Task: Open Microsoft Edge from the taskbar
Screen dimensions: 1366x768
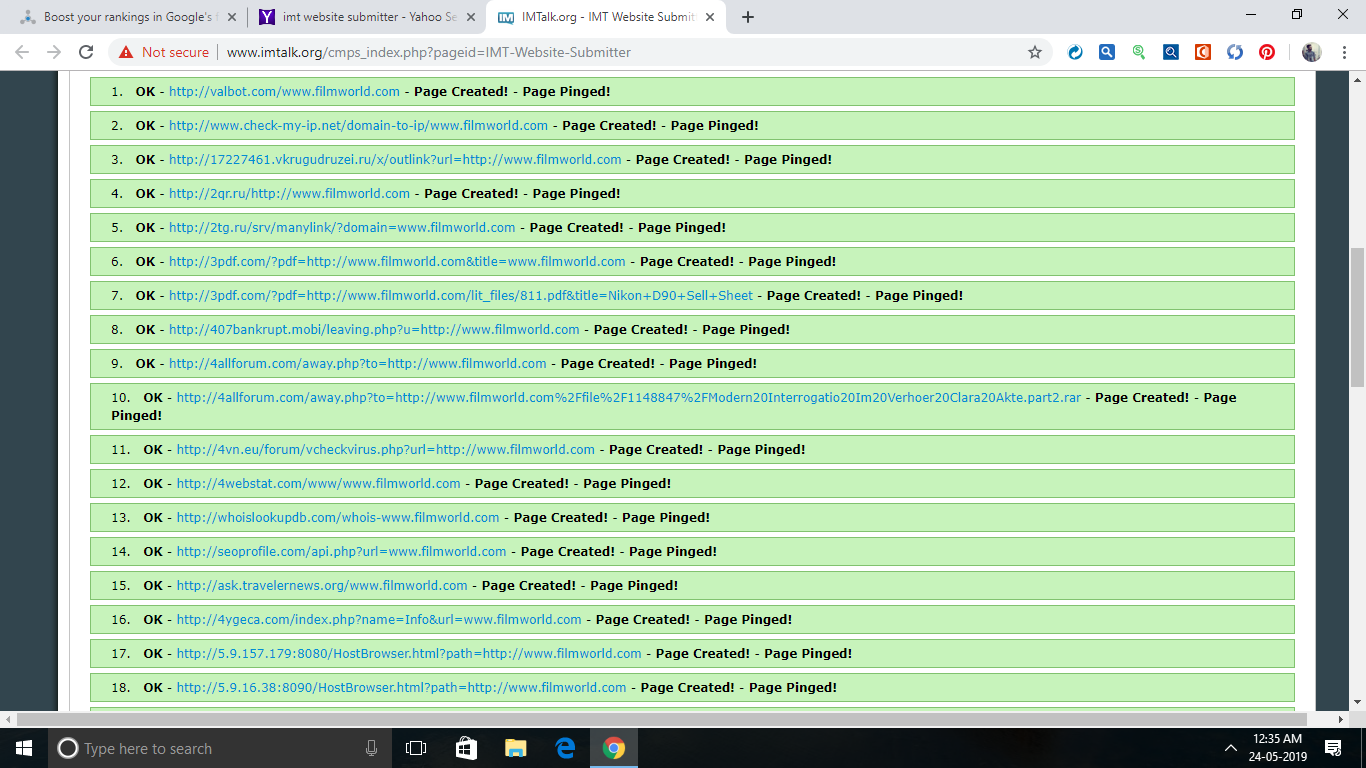Action: click(x=565, y=748)
